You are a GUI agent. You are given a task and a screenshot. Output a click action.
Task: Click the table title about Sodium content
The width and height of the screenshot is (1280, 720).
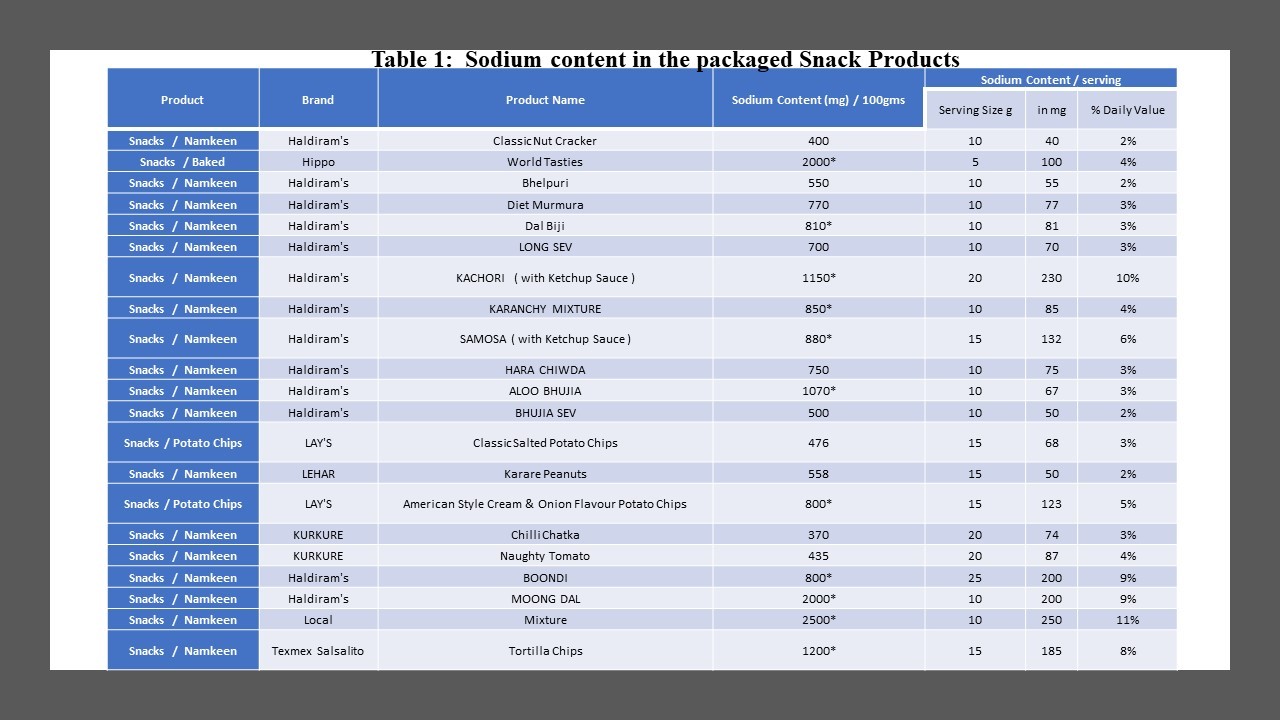665,59
